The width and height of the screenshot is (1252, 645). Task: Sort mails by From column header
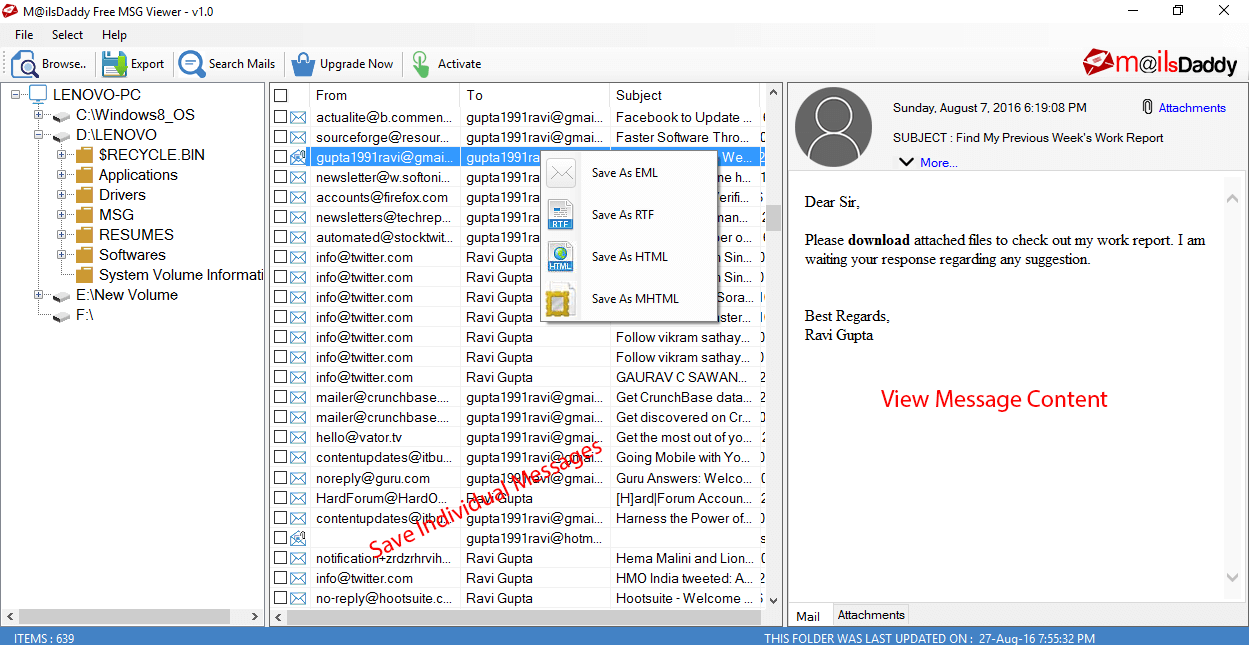pyautogui.click(x=385, y=95)
